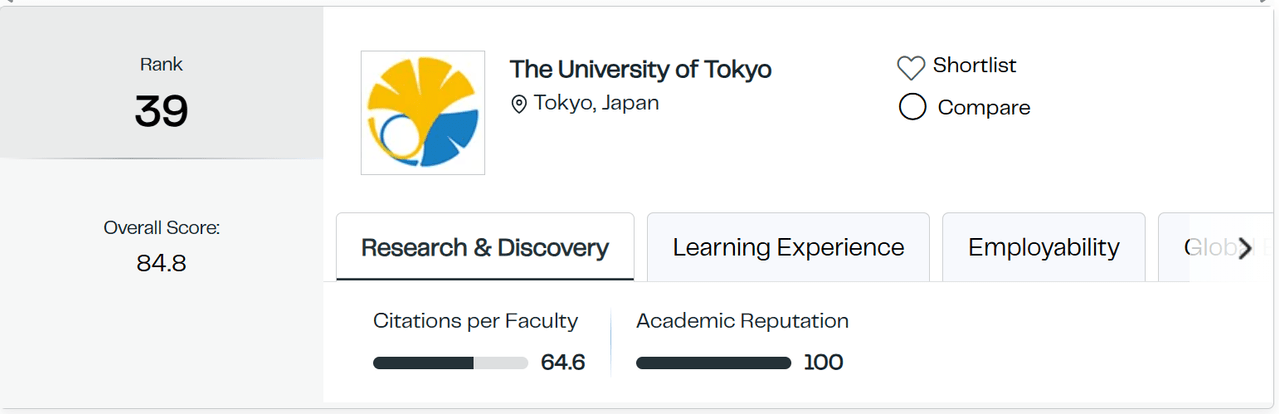Click the heart Shortlist icon
The image size is (1279, 414).
tap(910, 68)
